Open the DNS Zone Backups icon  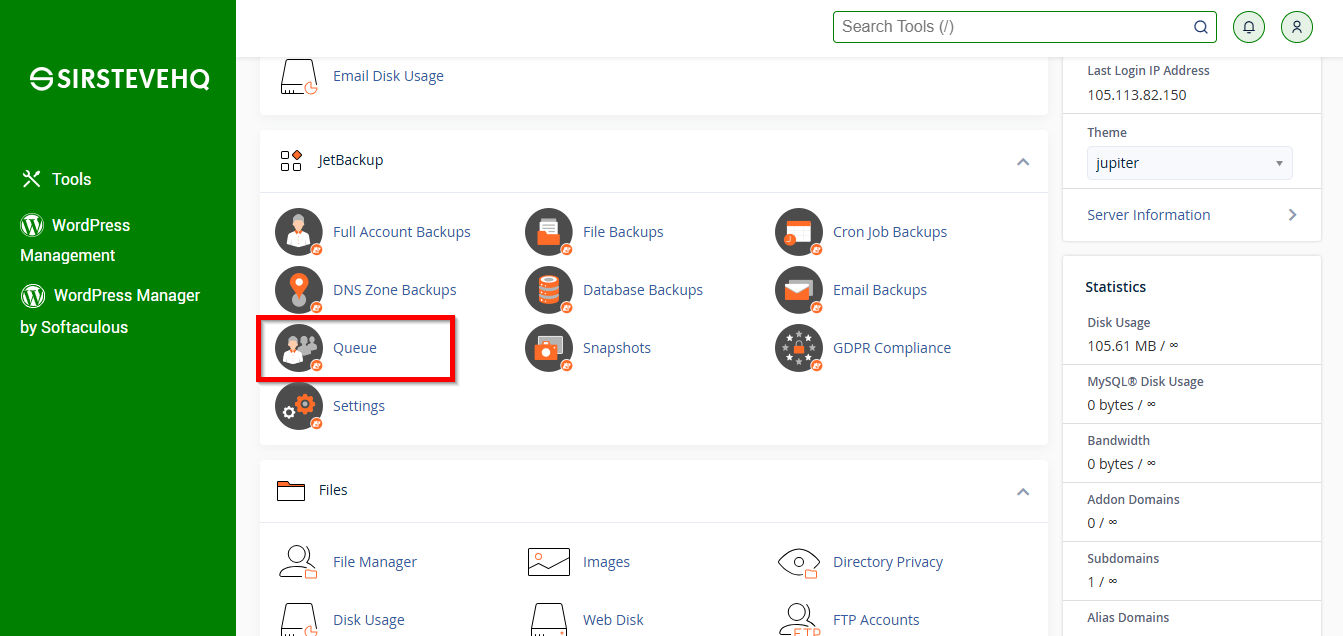299,290
